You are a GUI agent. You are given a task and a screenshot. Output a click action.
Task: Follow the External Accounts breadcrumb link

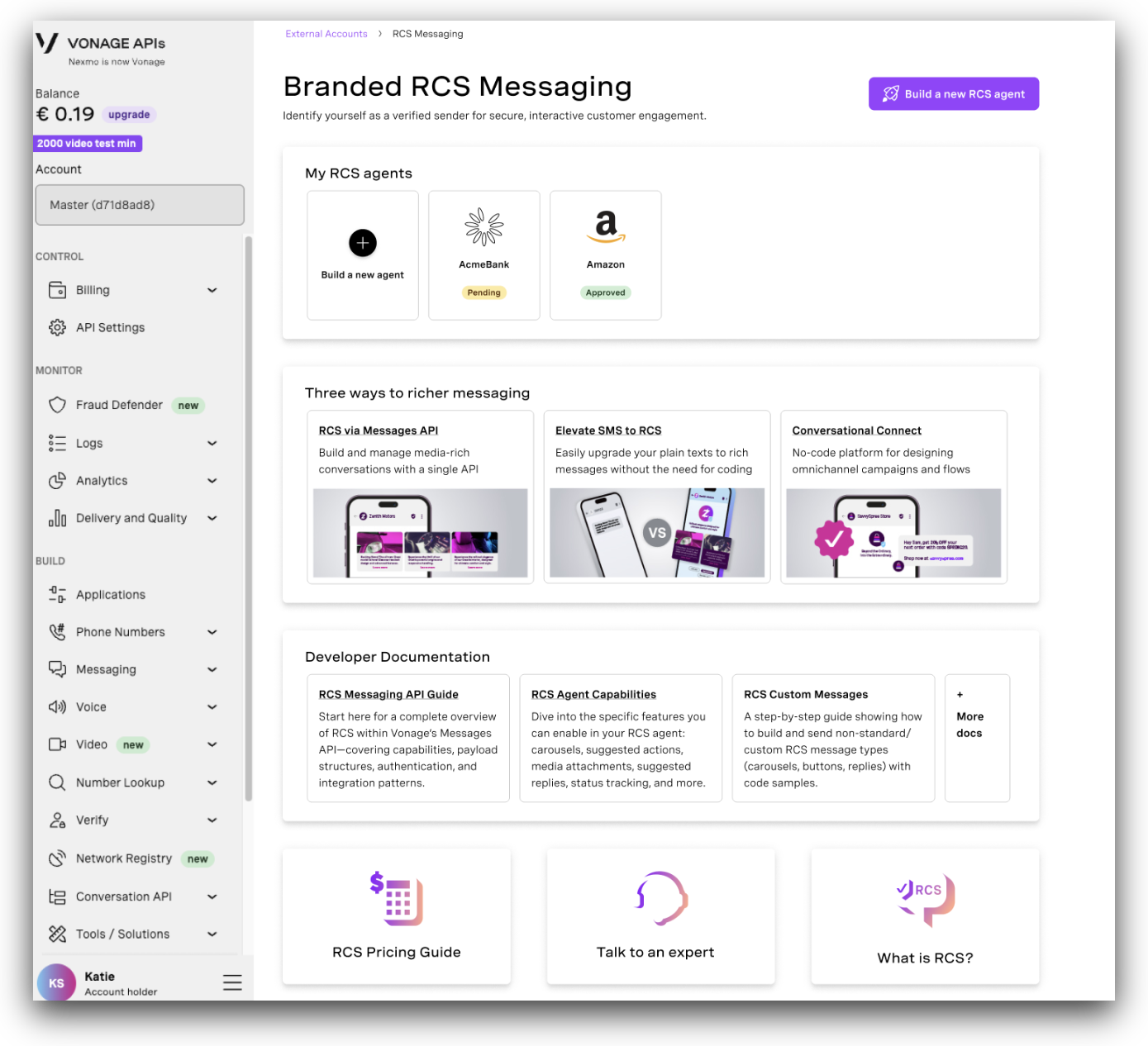[326, 34]
